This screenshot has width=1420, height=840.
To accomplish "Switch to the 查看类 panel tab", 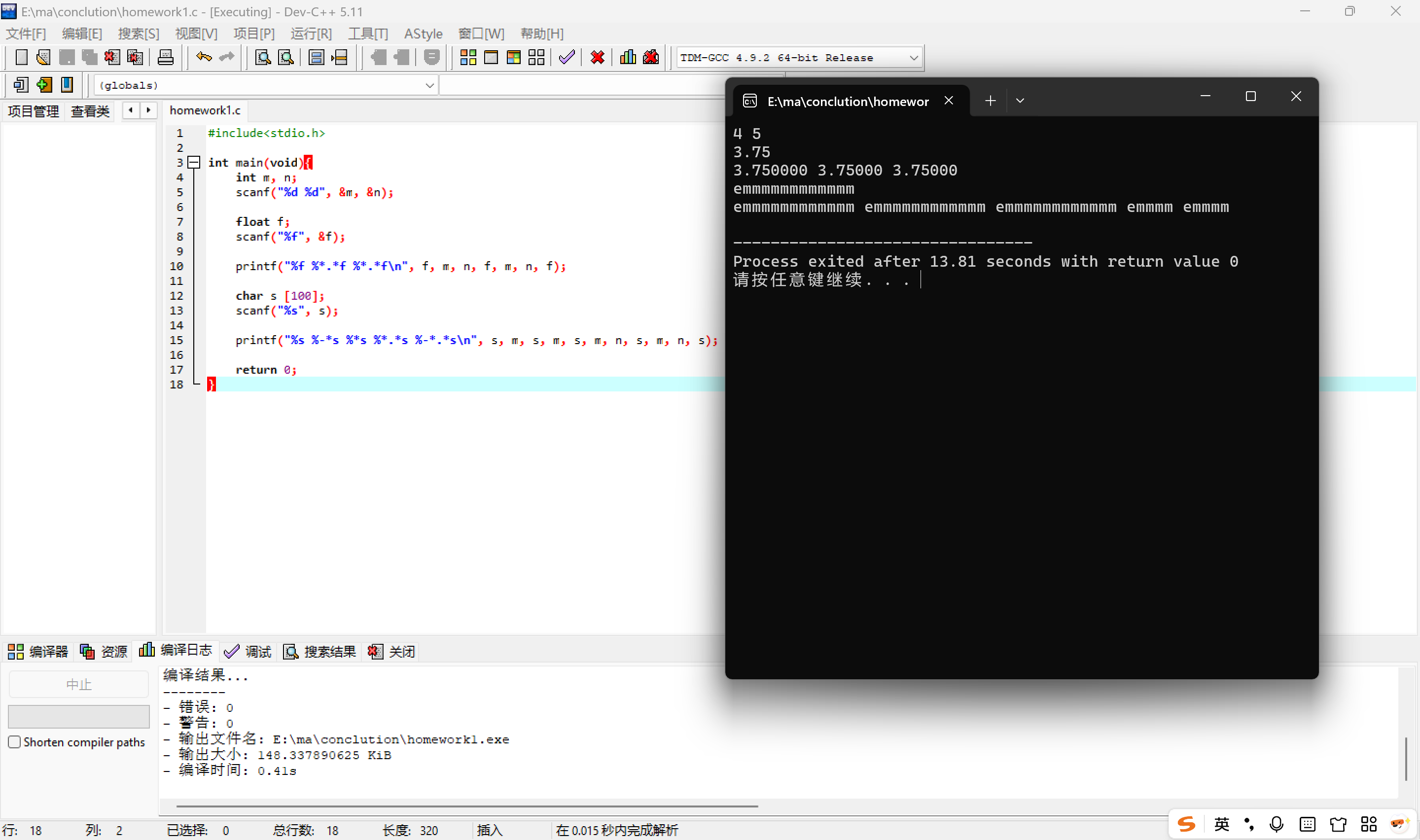I will click(x=89, y=111).
